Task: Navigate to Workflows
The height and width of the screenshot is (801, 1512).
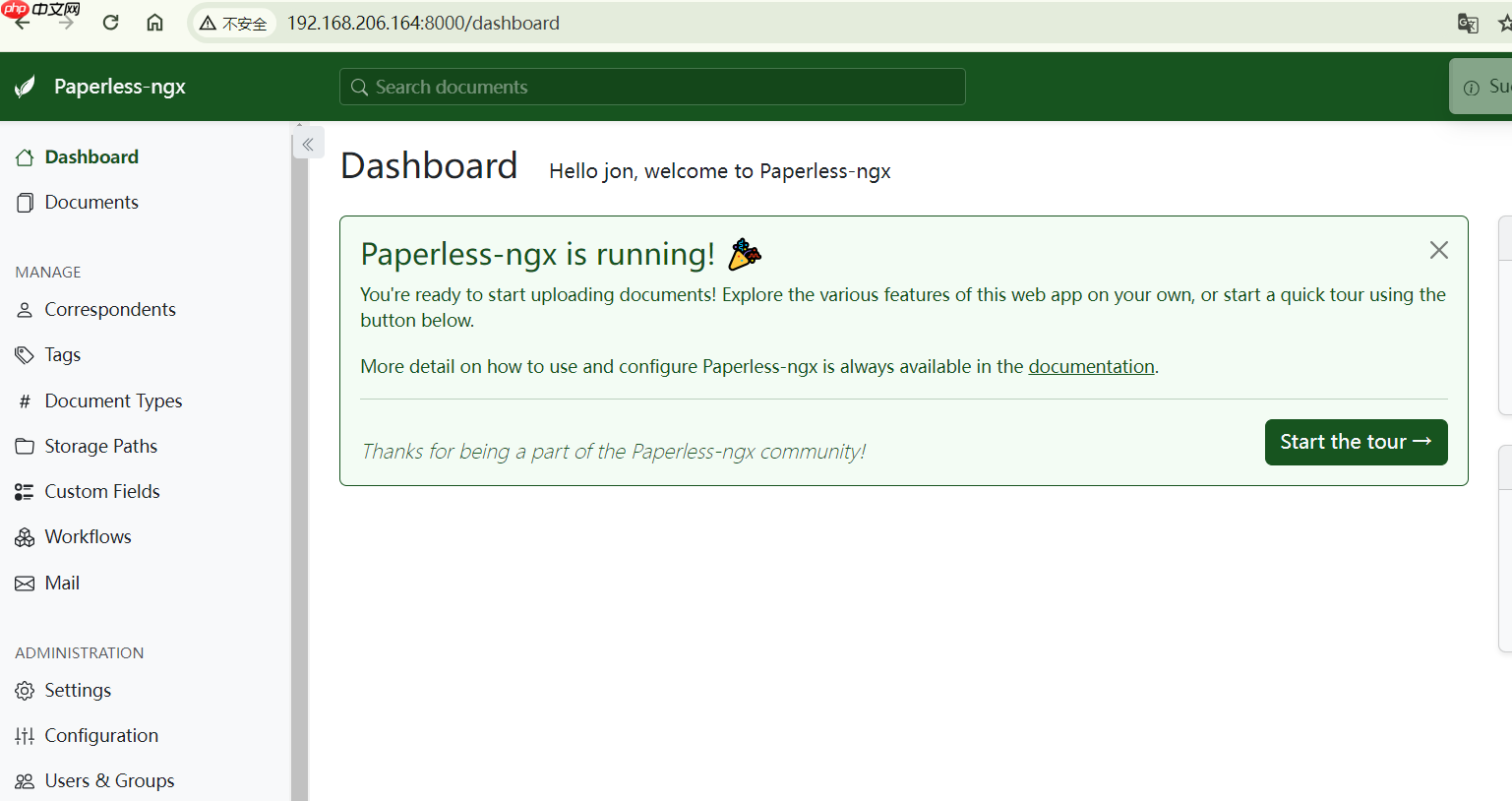Action: tap(88, 537)
